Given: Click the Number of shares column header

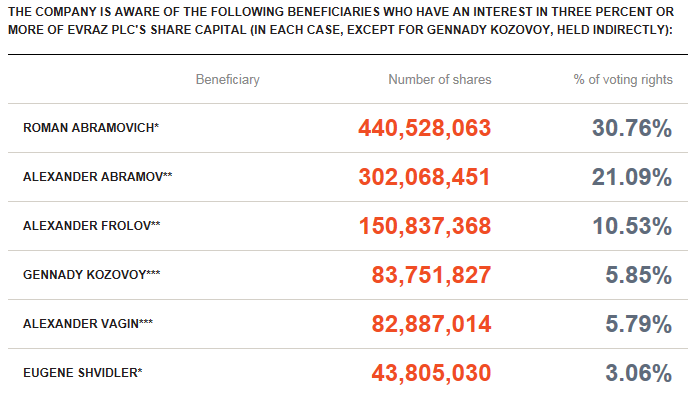Looking at the screenshot, I should point(440,80).
